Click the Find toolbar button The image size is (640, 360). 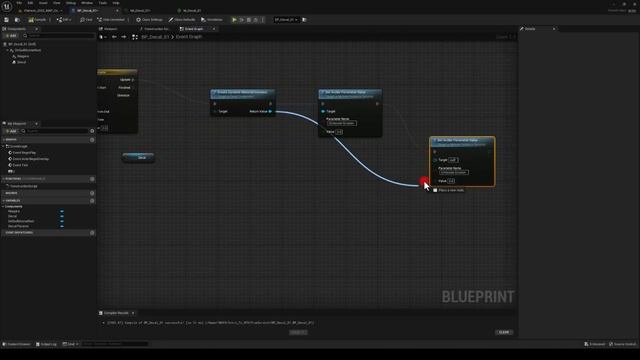pyautogui.click(x=86, y=20)
